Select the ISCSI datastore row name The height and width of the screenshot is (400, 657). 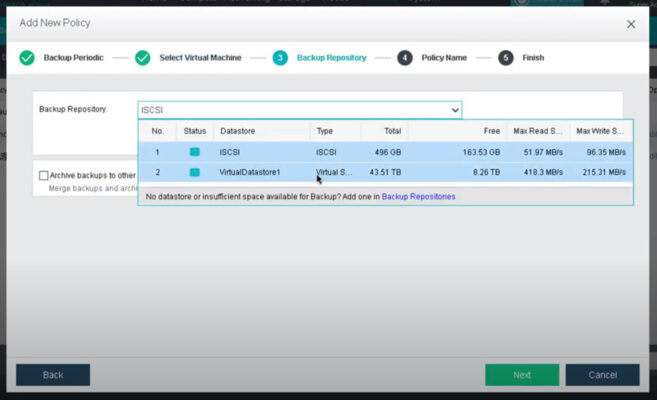tap(230, 152)
